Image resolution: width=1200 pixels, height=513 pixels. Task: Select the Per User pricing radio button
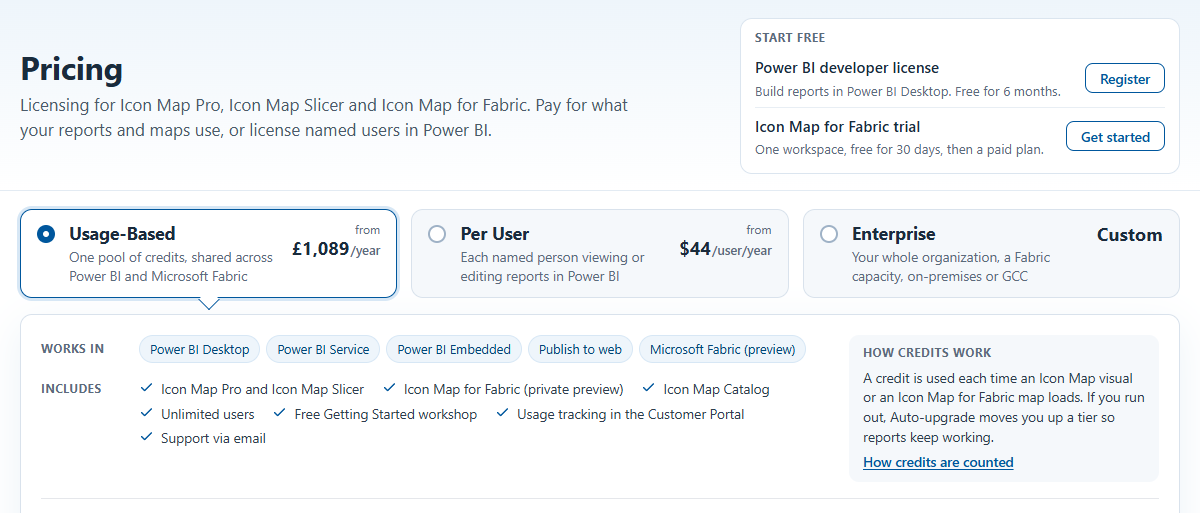436,234
